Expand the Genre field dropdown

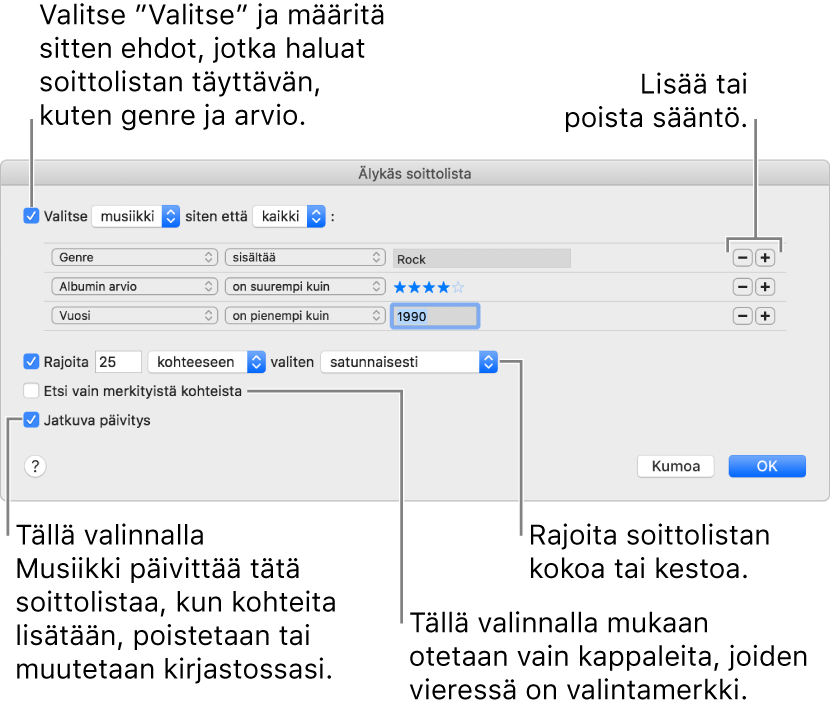134,258
